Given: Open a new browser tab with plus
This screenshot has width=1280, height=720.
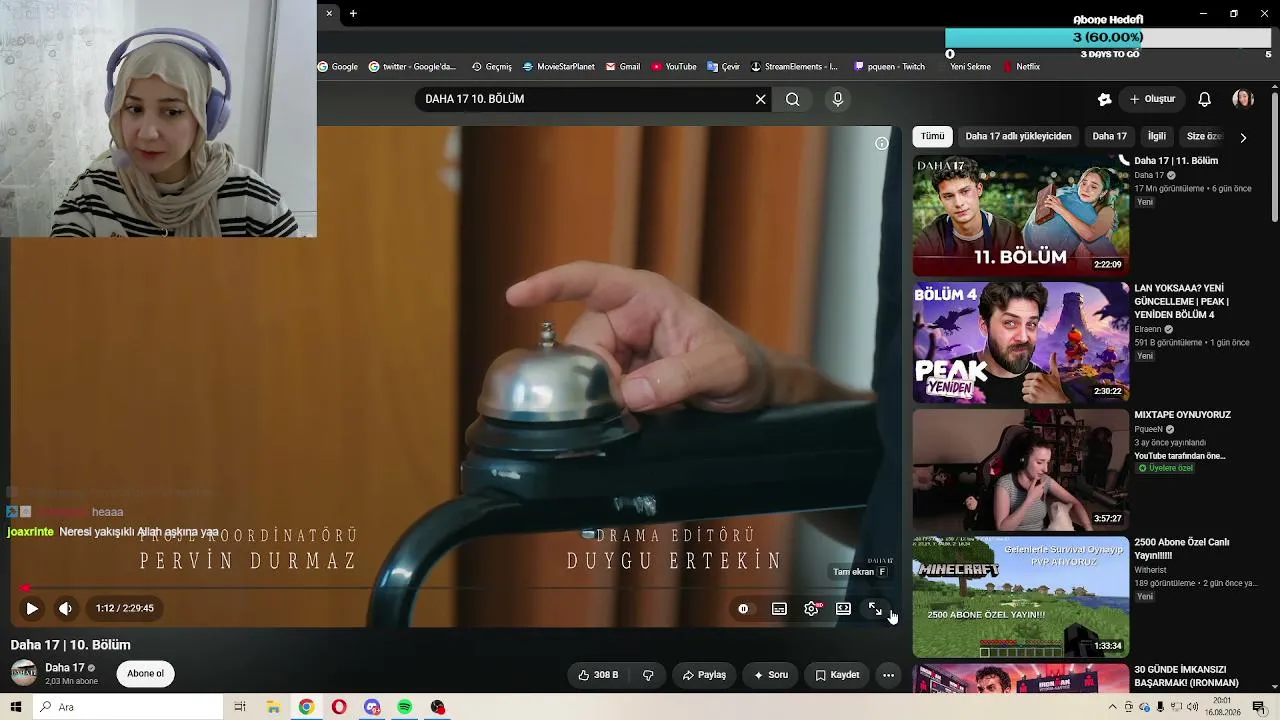Looking at the screenshot, I should [x=353, y=14].
